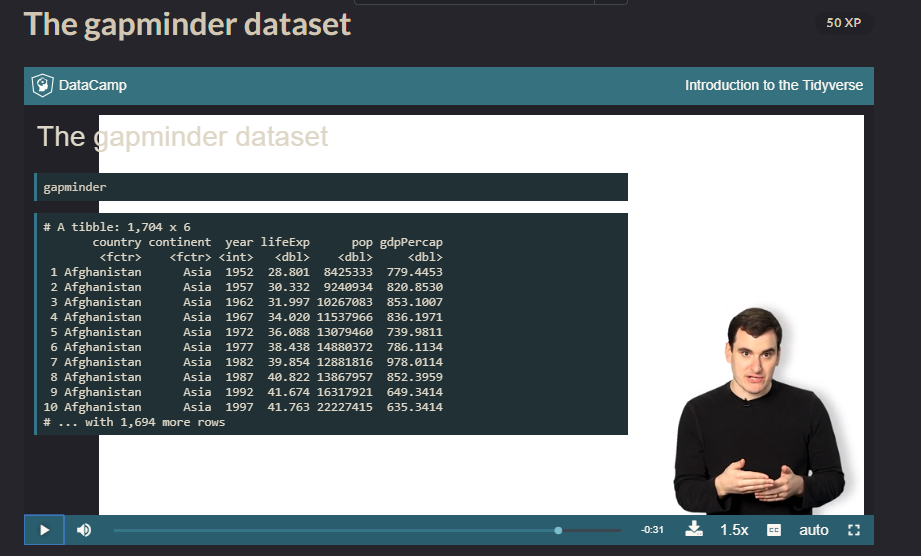
Task: Mute the video using the speaker icon
Action: pyautogui.click(x=84, y=530)
